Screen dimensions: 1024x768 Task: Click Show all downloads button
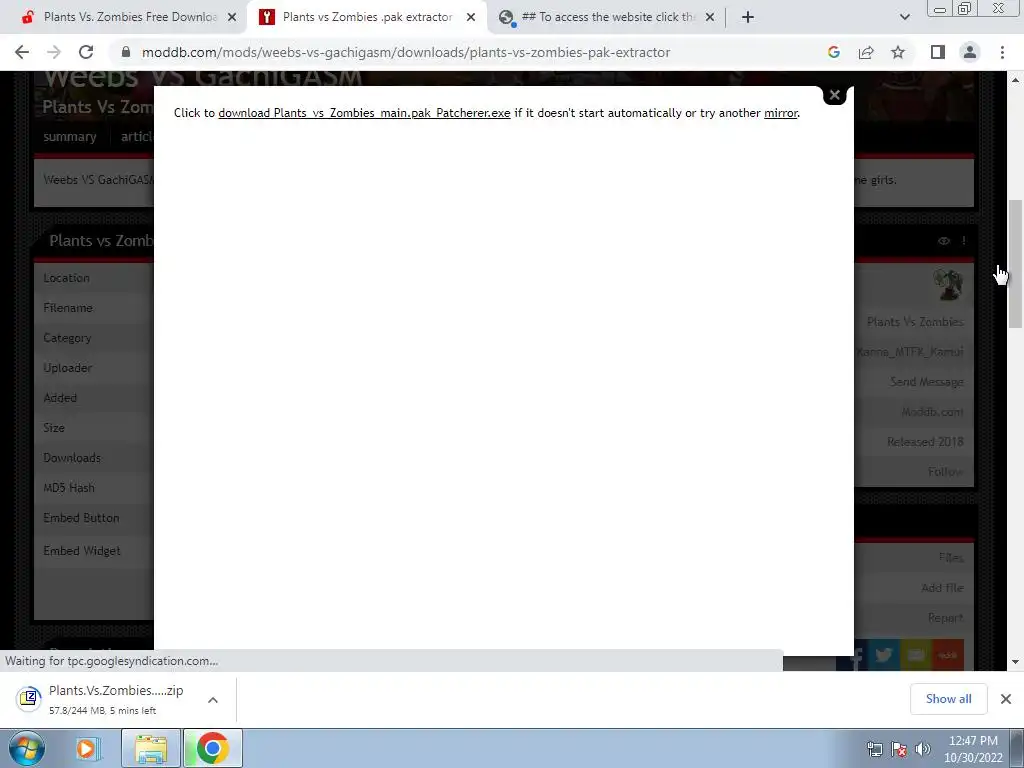948,699
